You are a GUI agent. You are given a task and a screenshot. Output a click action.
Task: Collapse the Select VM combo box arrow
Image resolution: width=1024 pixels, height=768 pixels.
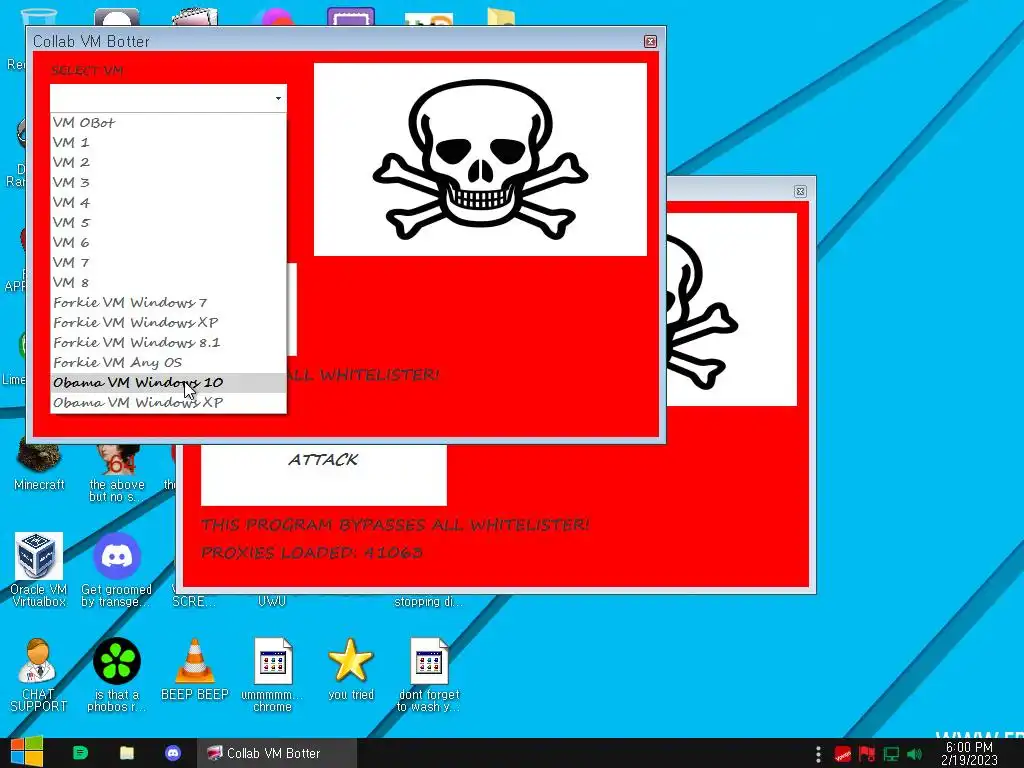278,98
